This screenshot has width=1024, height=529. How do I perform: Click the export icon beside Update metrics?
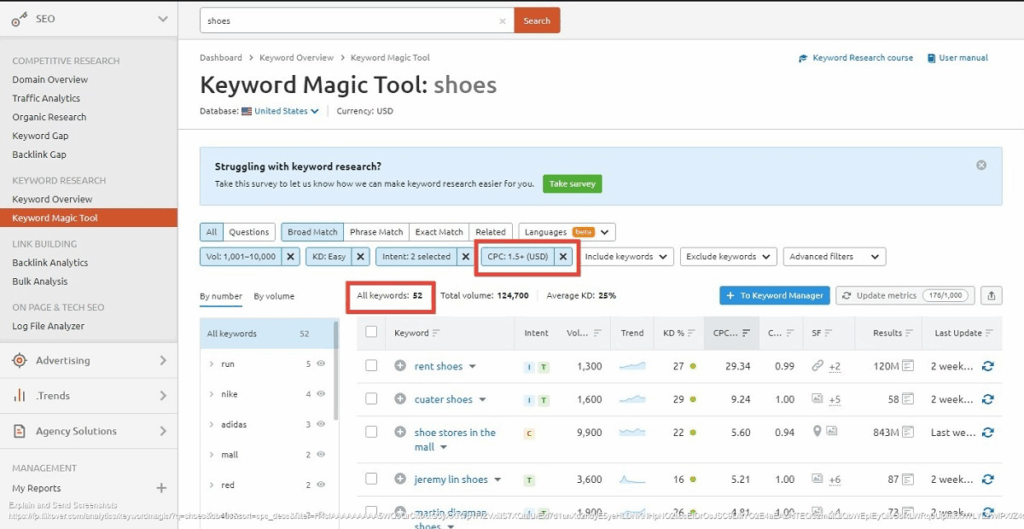click(x=991, y=295)
